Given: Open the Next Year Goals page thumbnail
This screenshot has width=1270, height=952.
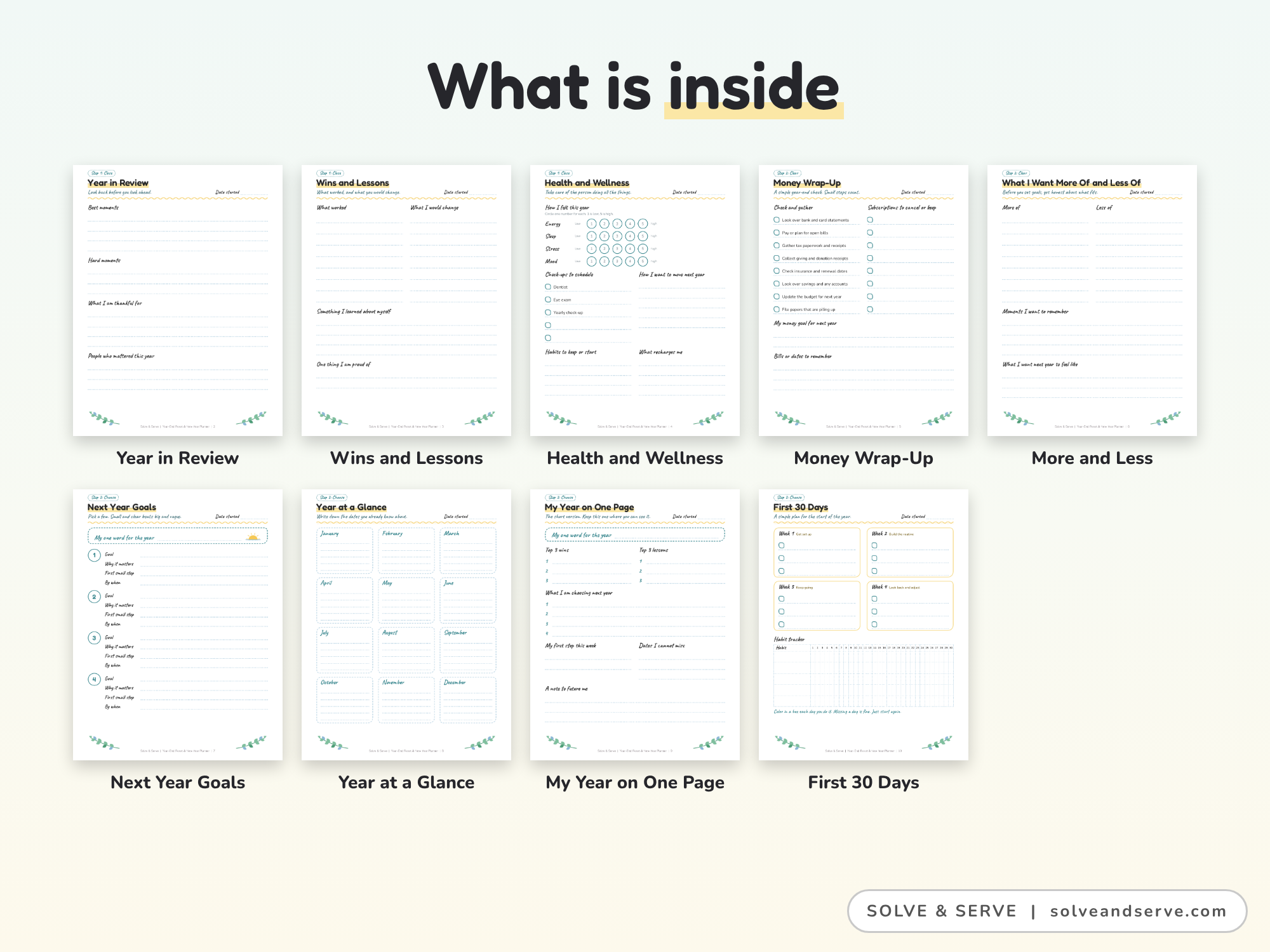Looking at the screenshot, I should point(178,625).
